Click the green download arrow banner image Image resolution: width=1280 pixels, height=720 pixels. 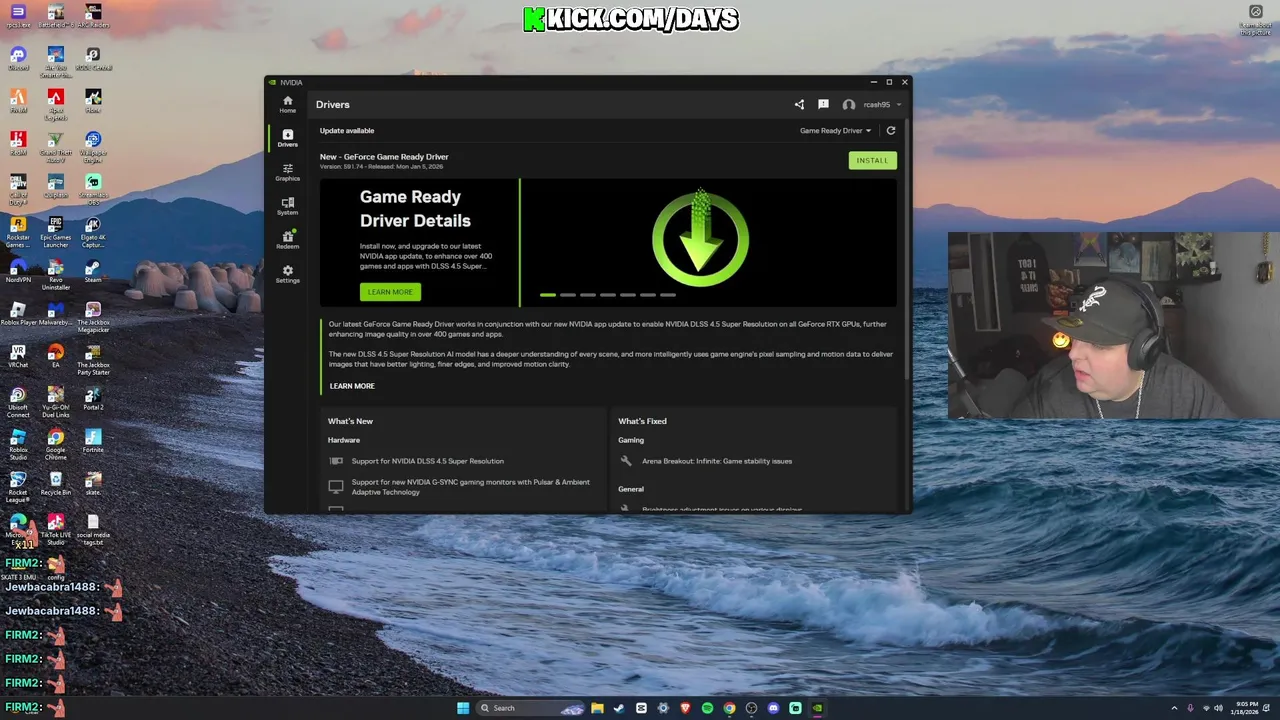coord(700,238)
